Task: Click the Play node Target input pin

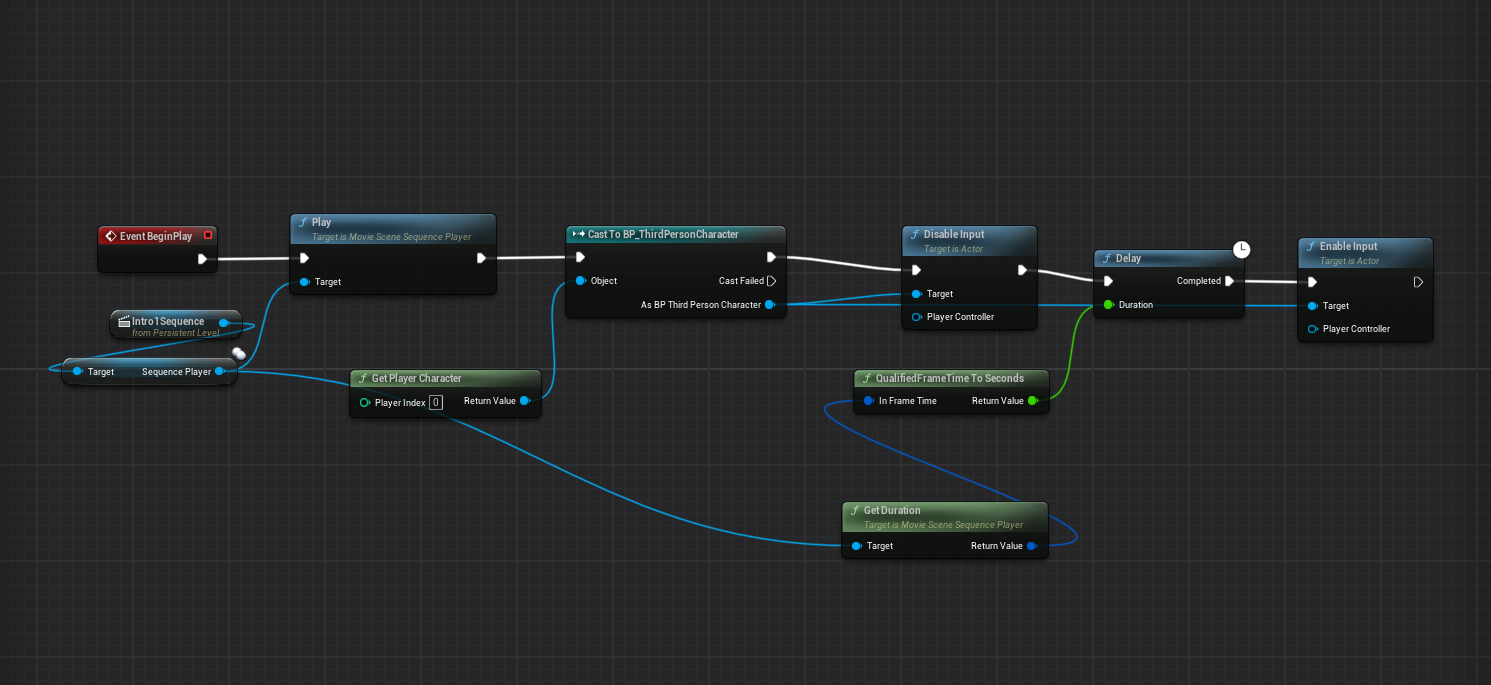Action: (x=305, y=282)
